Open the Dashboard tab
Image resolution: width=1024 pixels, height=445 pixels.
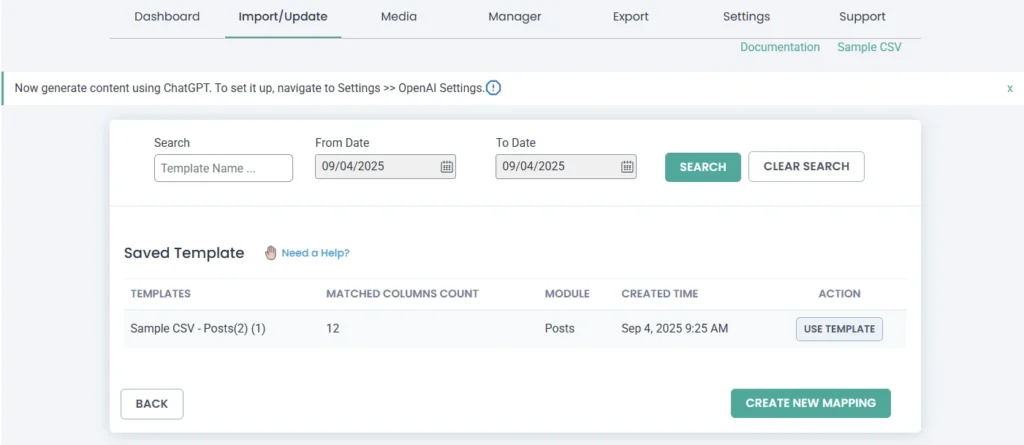point(167,17)
